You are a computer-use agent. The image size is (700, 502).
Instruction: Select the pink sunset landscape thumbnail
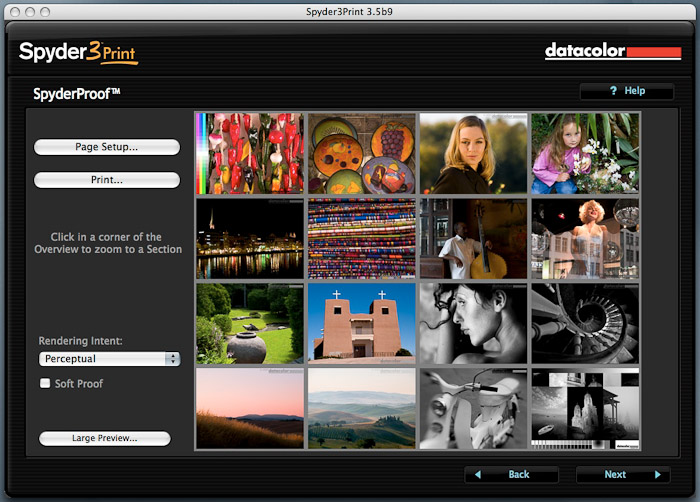pyautogui.click(x=250, y=408)
